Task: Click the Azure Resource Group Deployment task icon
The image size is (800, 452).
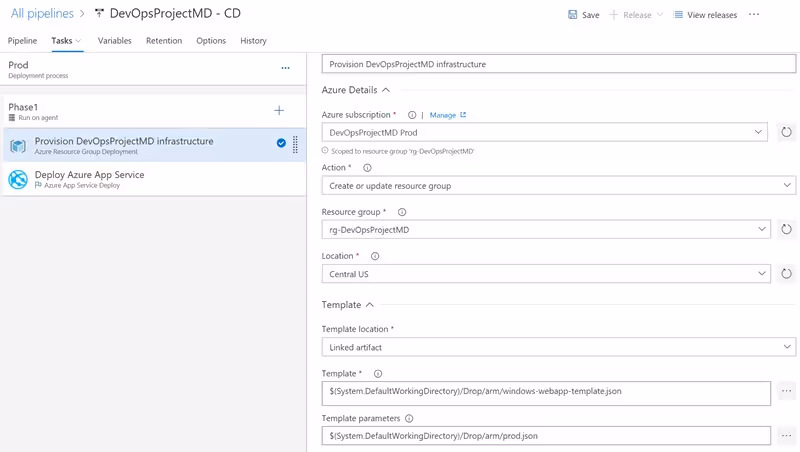Action: tap(18, 146)
